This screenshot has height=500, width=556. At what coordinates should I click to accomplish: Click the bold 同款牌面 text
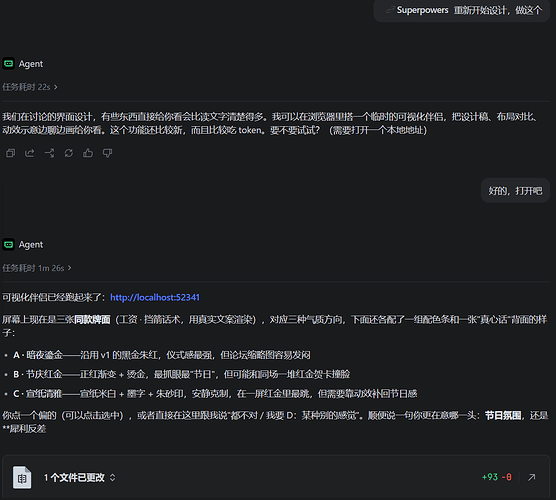tap(93, 320)
